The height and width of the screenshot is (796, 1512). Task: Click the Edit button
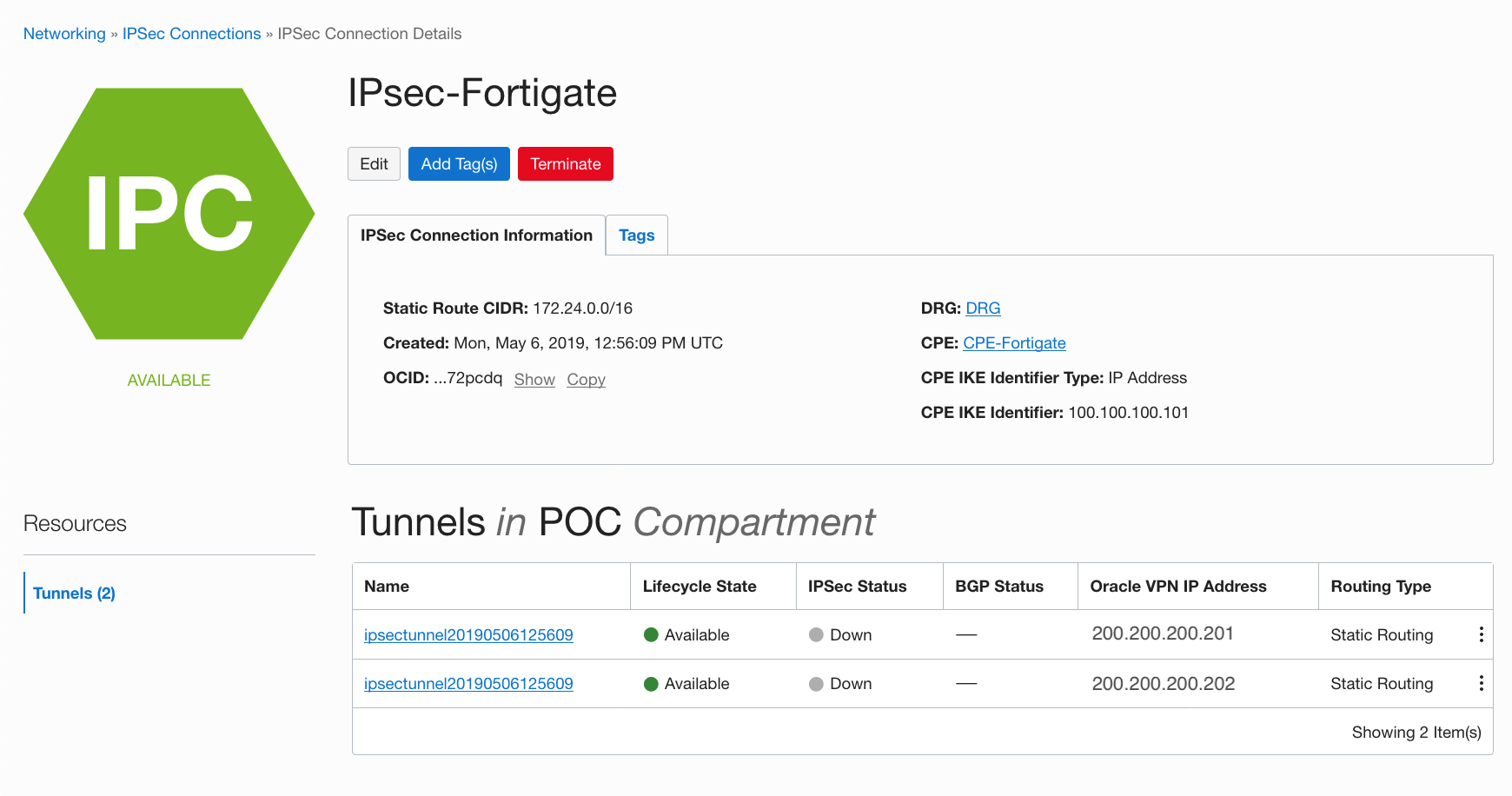[374, 163]
